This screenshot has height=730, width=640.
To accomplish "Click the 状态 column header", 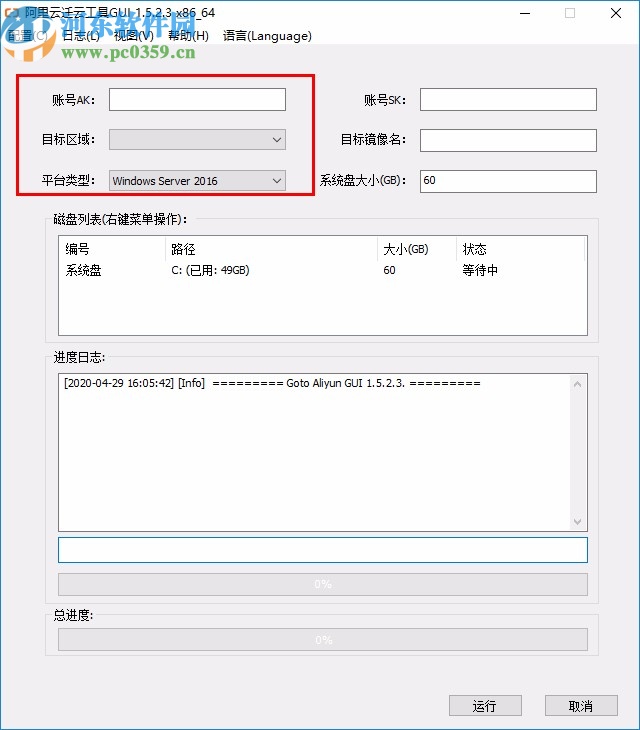I will [520, 249].
